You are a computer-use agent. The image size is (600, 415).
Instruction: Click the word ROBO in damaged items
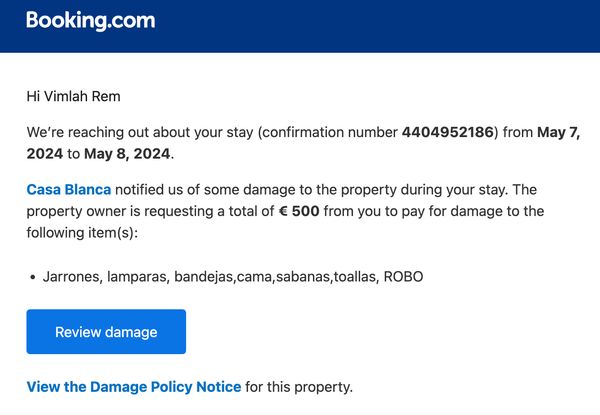coord(403,277)
